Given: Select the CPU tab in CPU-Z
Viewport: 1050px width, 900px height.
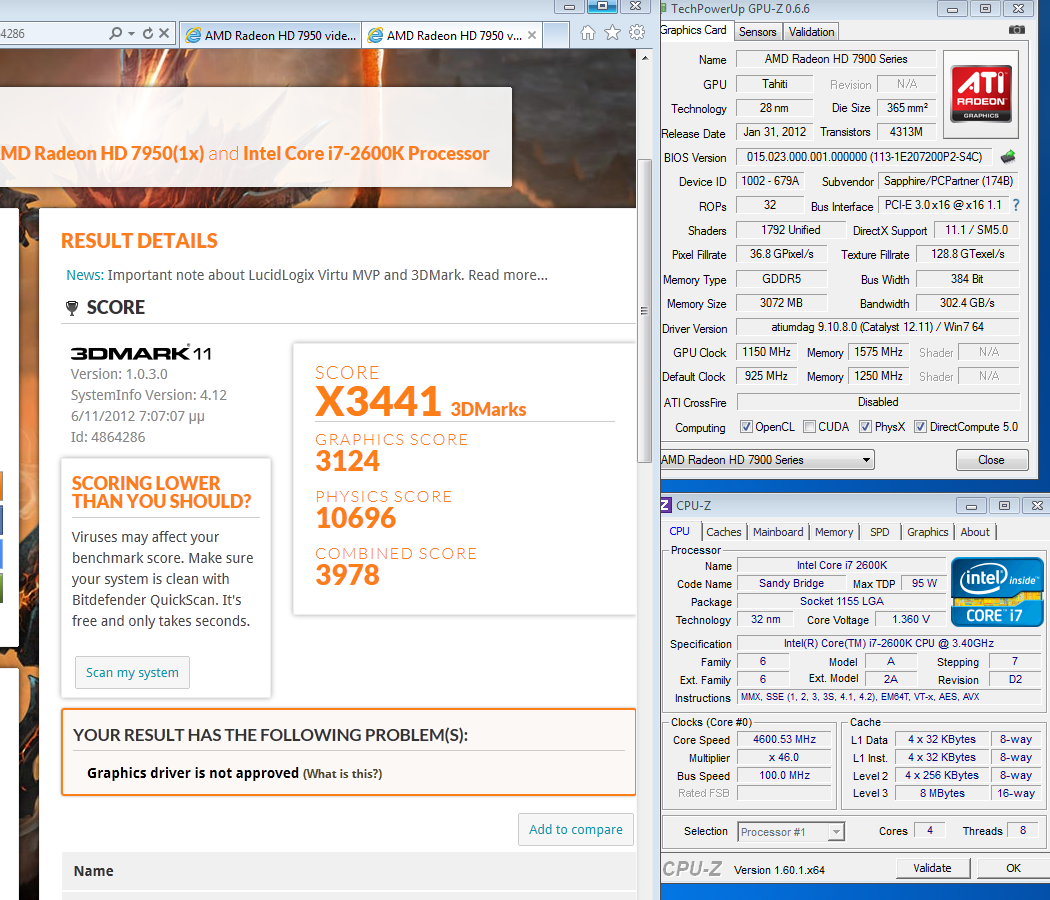Looking at the screenshot, I should (x=680, y=532).
